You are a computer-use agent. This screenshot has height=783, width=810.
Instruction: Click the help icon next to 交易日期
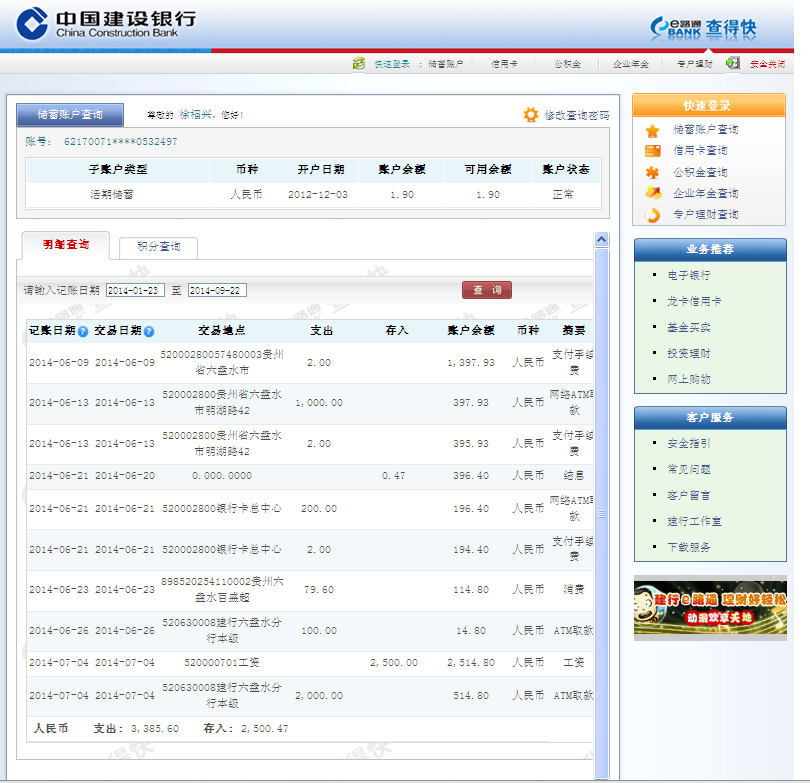(149, 331)
